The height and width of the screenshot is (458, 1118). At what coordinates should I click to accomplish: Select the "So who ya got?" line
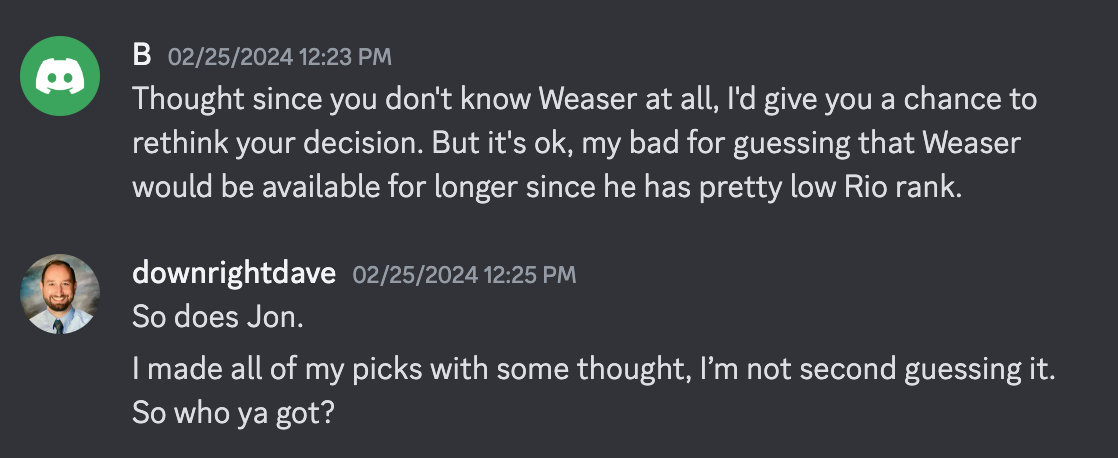point(233,414)
